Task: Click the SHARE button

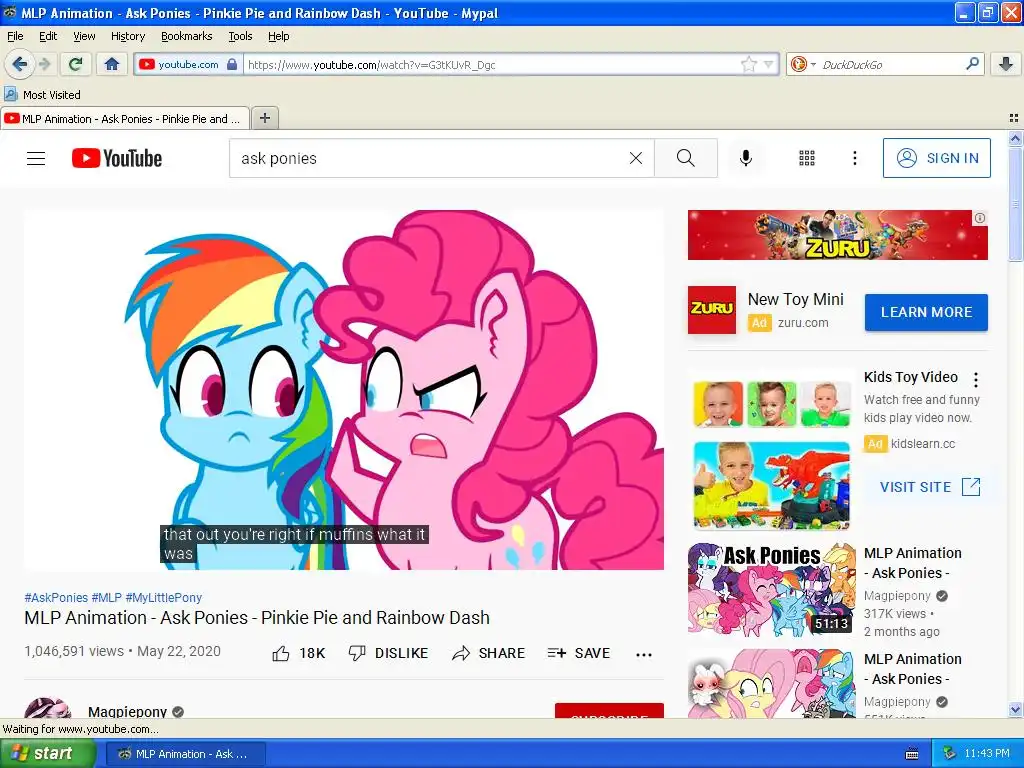Action: coord(488,653)
